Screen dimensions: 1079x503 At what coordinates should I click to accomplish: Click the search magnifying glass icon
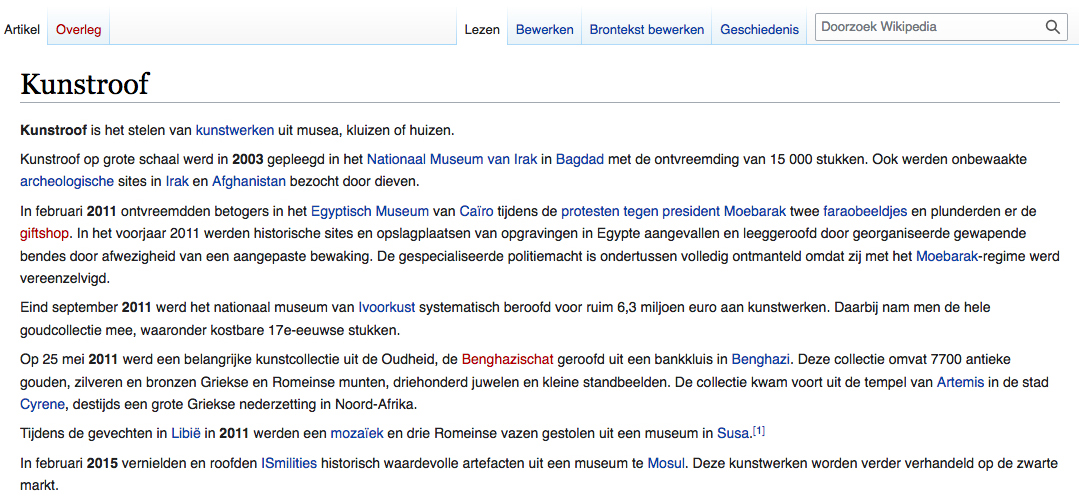(x=1053, y=27)
